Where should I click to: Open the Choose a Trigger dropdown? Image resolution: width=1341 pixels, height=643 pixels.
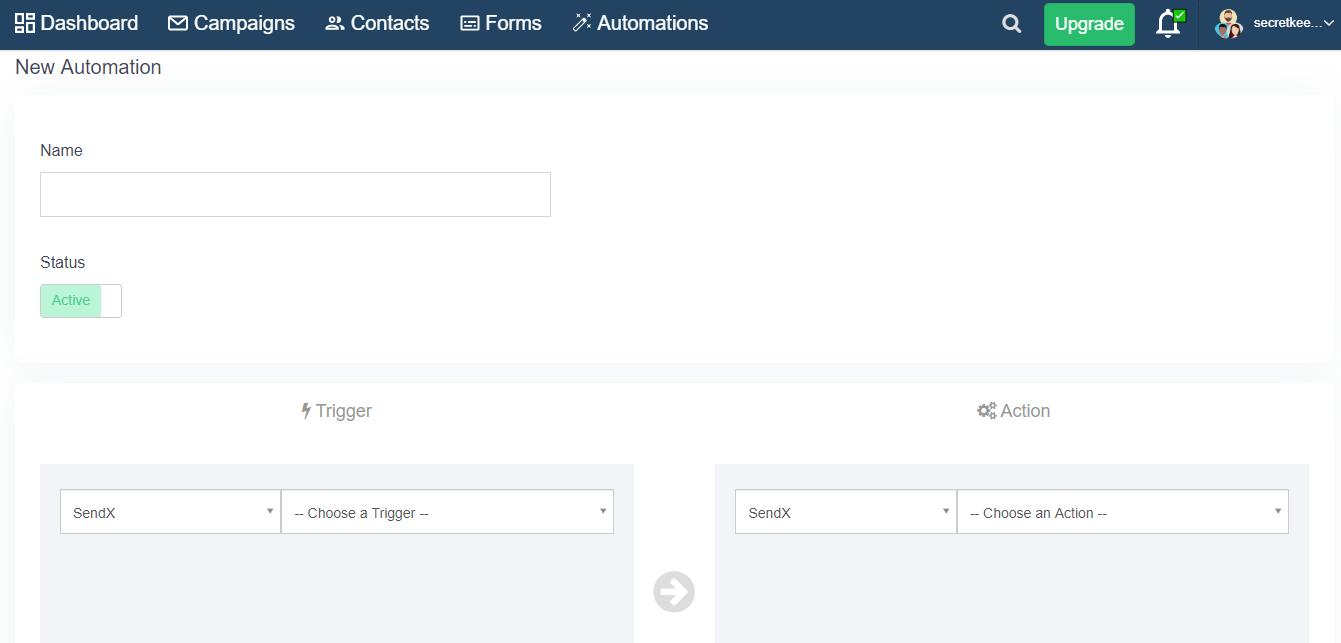[447, 512]
